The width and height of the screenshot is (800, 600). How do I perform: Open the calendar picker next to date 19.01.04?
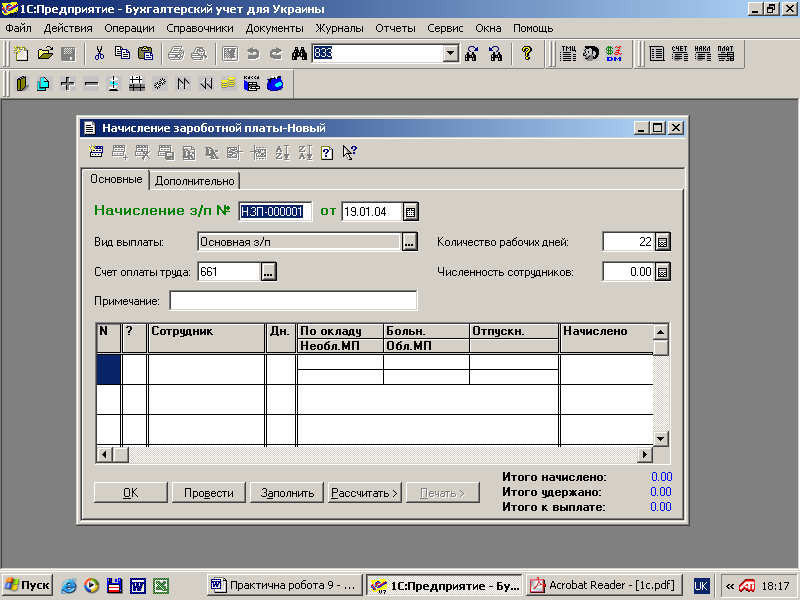[410, 212]
